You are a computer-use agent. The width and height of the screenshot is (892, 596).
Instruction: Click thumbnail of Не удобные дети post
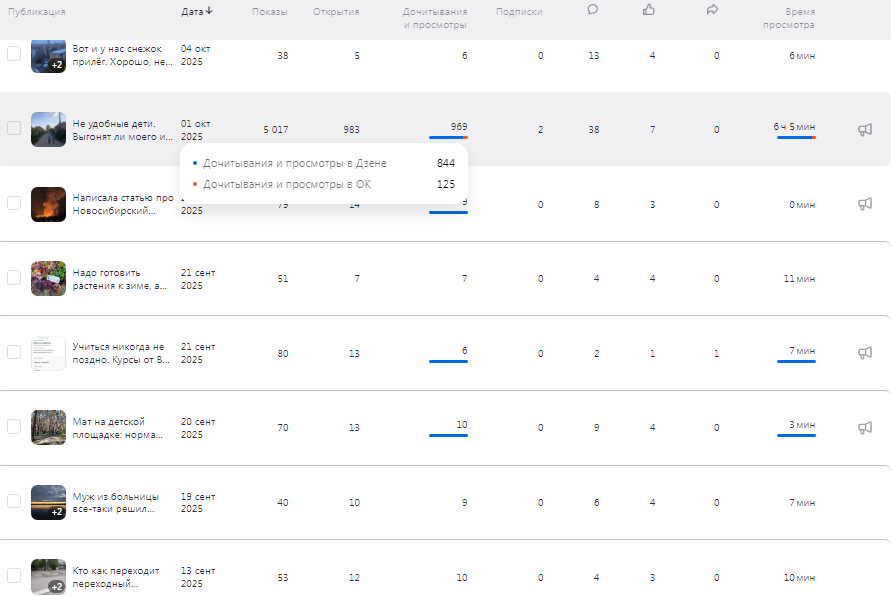click(x=48, y=130)
